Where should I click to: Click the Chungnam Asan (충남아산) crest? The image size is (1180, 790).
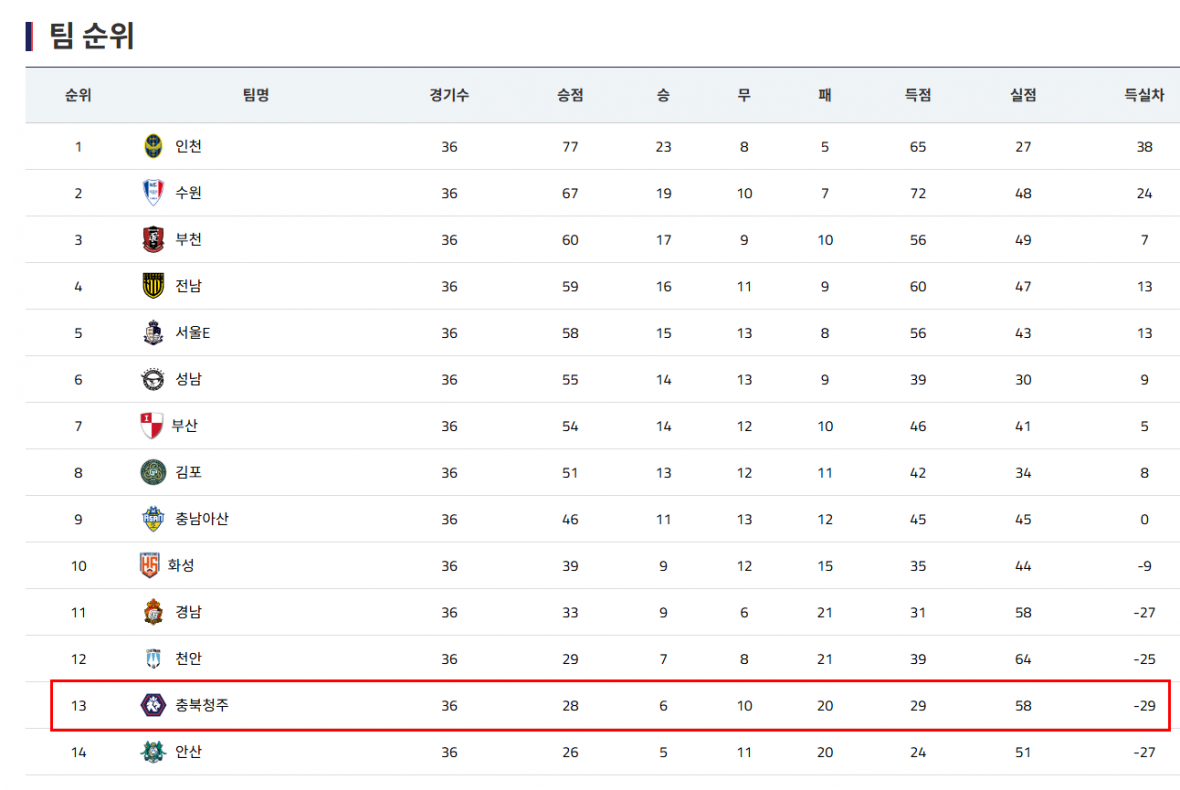point(152,519)
